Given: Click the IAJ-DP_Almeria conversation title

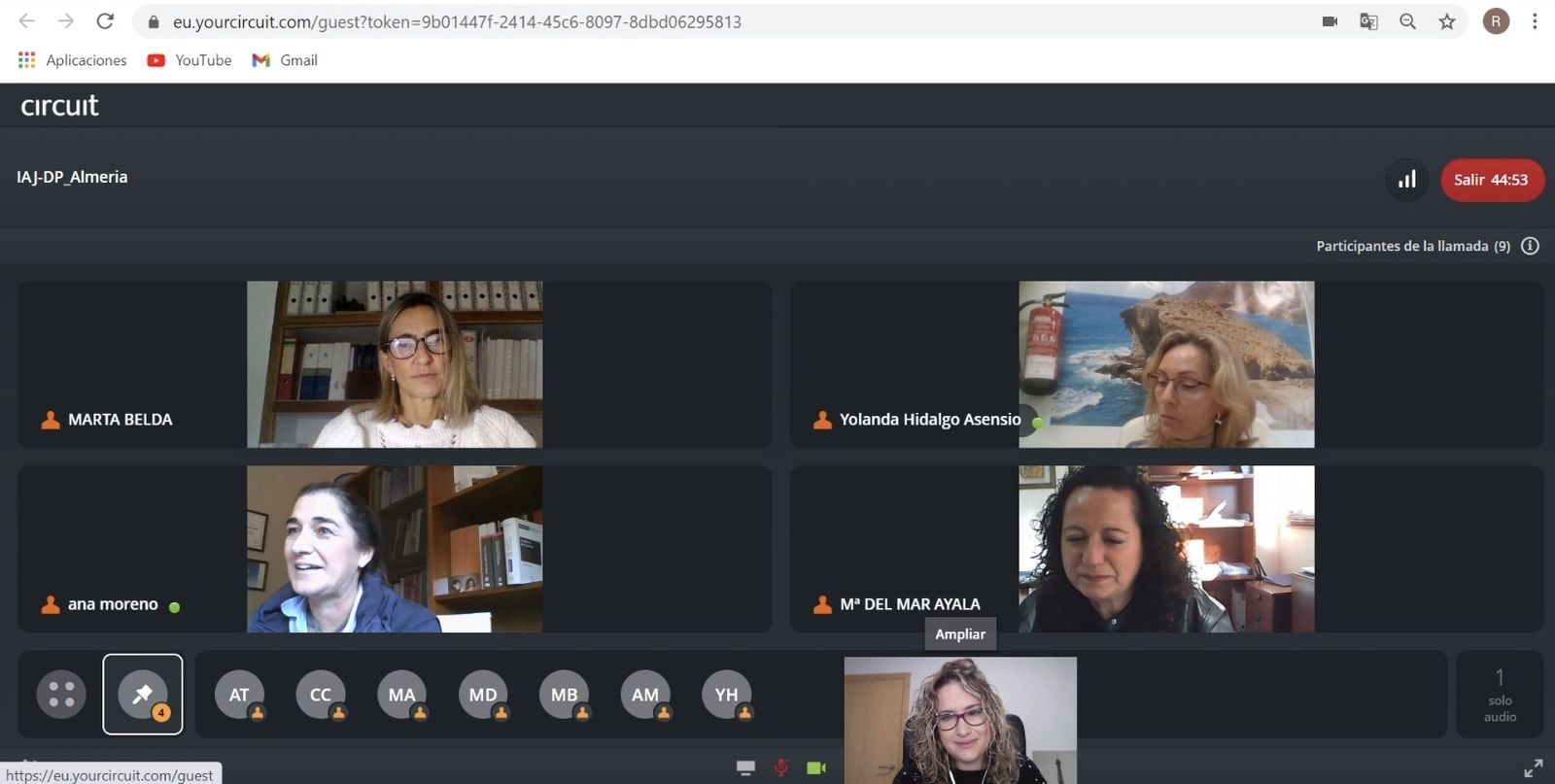Looking at the screenshot, I should [x=72, y=177].
